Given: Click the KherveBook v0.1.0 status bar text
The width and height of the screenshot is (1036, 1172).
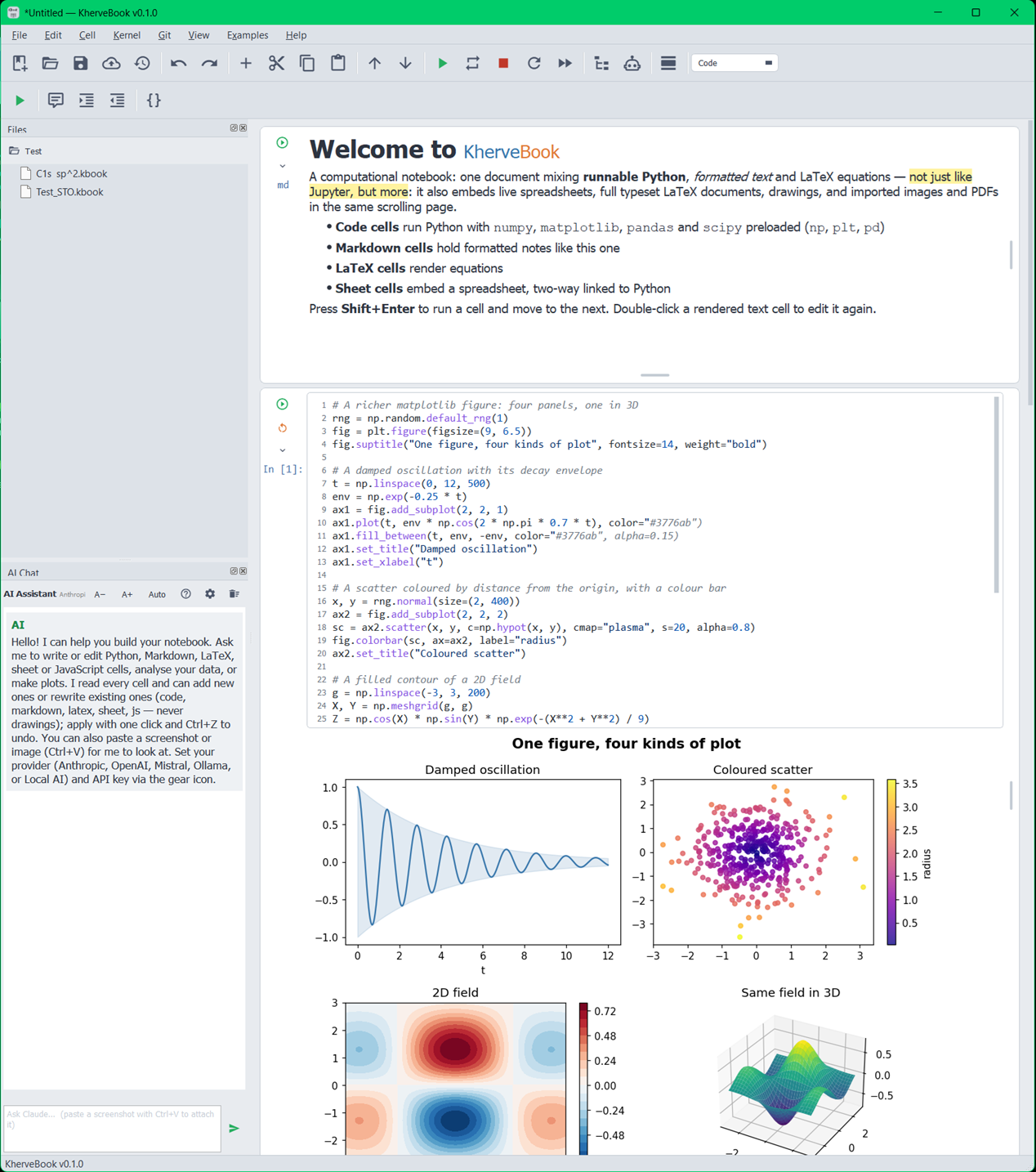Looking at the screenshot, I should [x=44, y=1164].
